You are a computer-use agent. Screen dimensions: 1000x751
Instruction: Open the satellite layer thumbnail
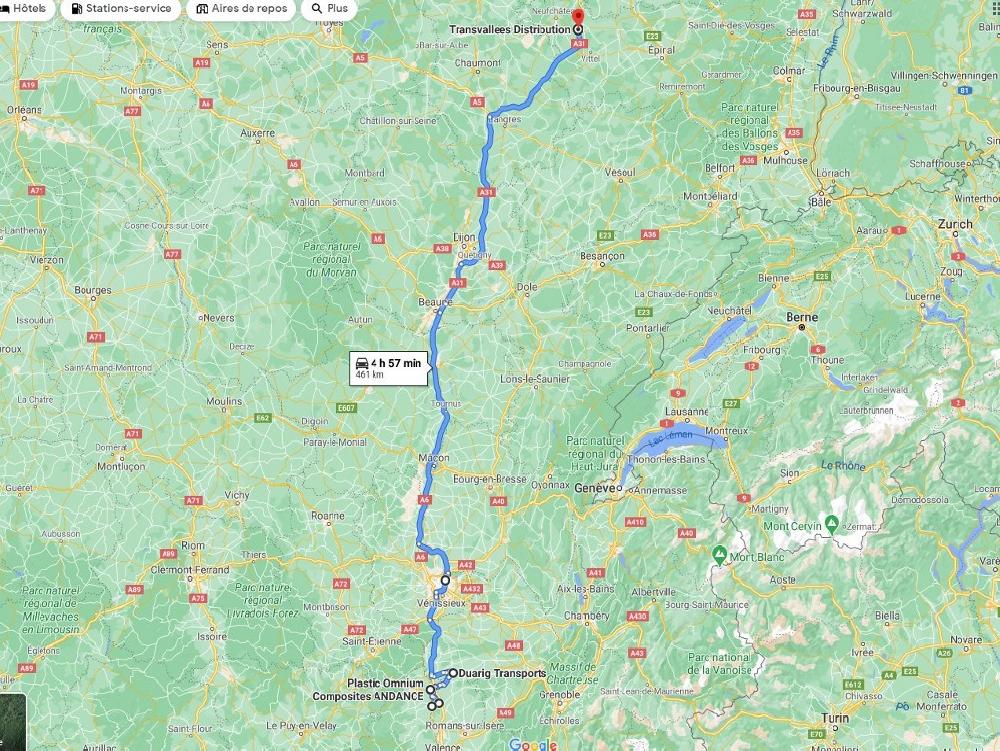tap(11, 722)
